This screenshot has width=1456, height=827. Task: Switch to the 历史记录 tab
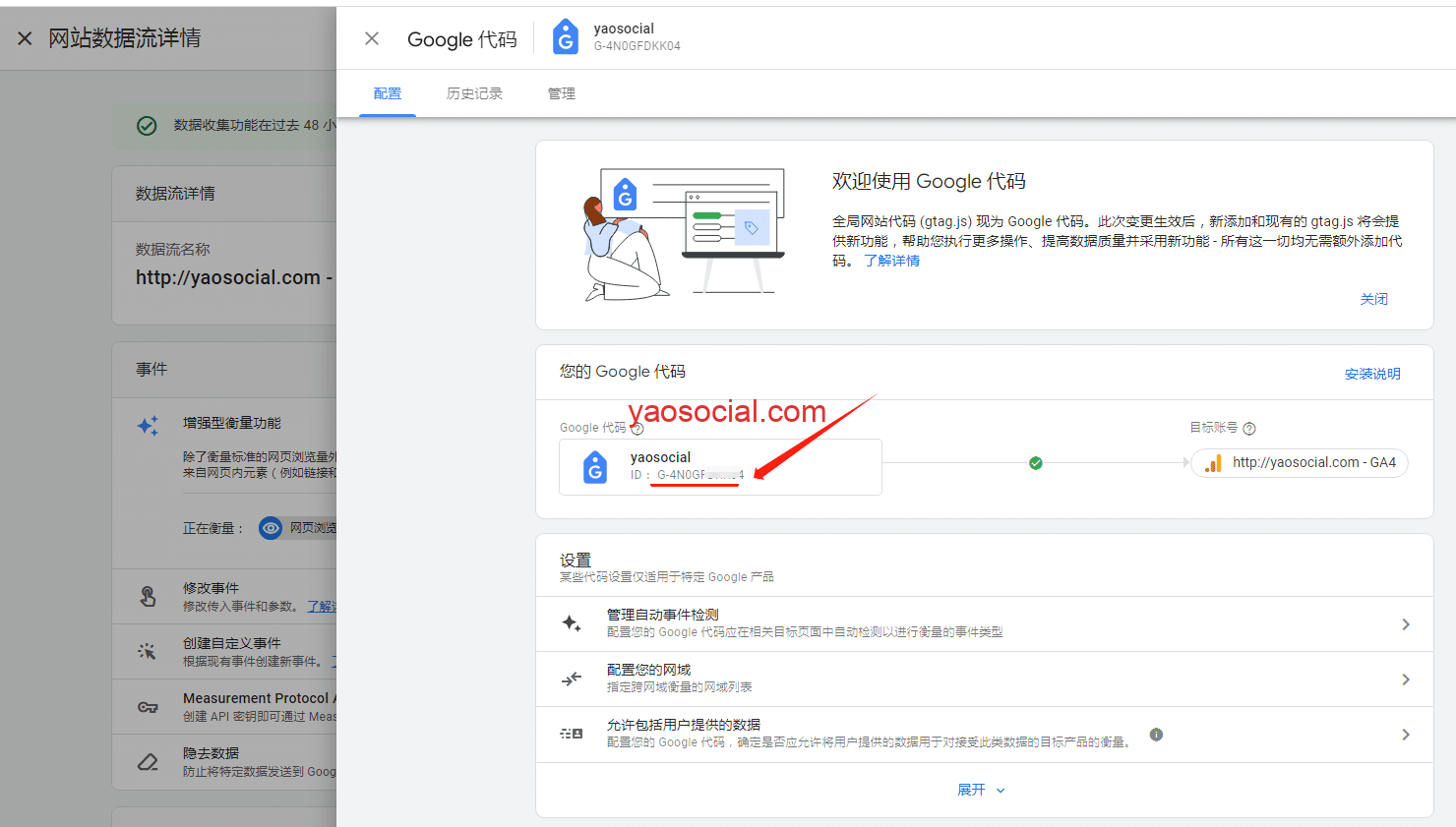pos(474,93)
